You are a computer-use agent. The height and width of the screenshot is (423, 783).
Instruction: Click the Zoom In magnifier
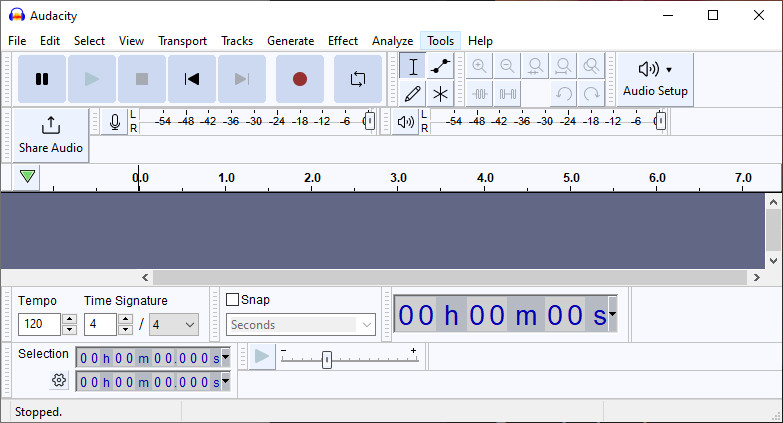tap(479, 66)
